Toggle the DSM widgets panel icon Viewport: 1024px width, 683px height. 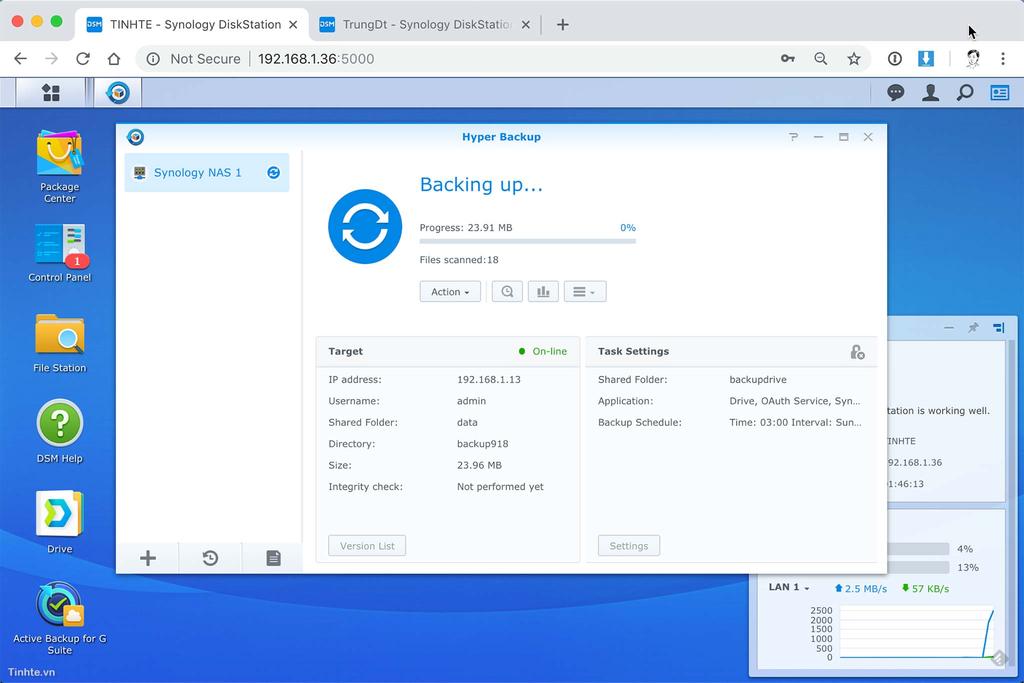[999, 93]
